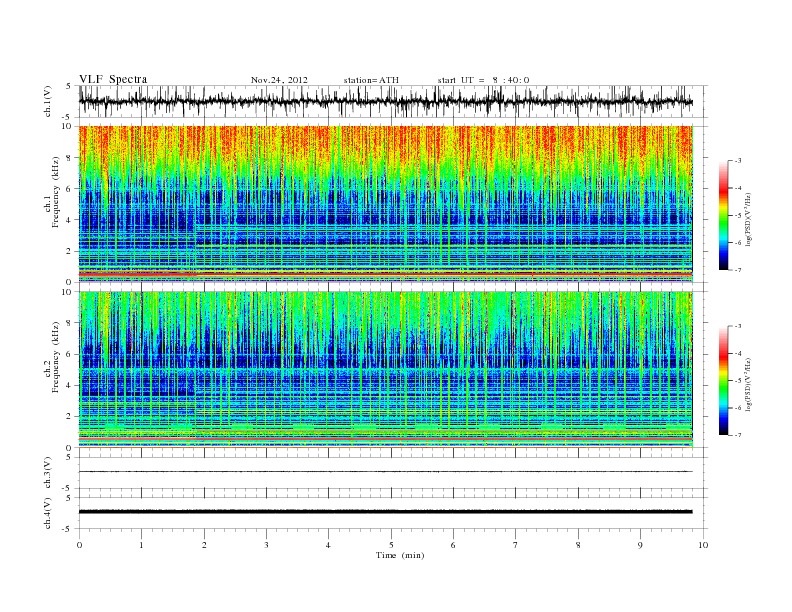Click the ch.4 thick waveform trace
The image size is (792, 612).
click(x=385, y=512)
